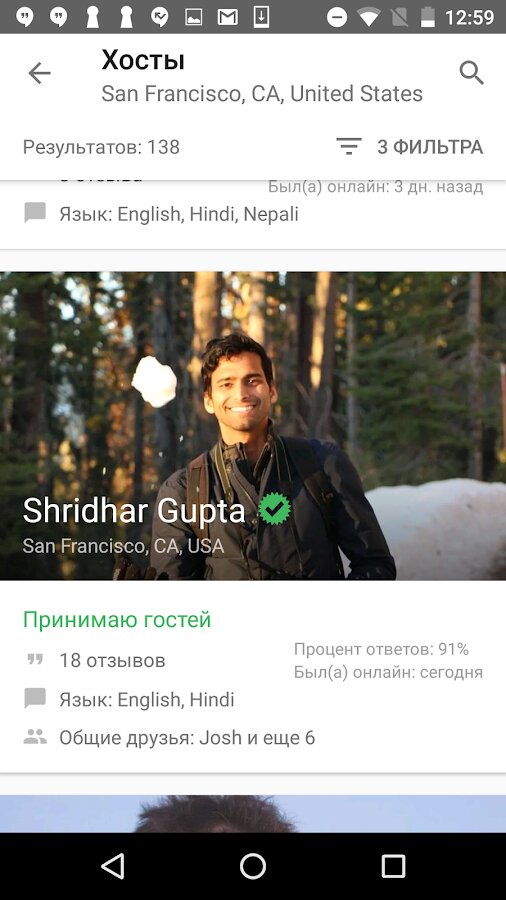Tap the recent apps square button
This screenshot has width=506, height=900.
[x=394, y=866]
